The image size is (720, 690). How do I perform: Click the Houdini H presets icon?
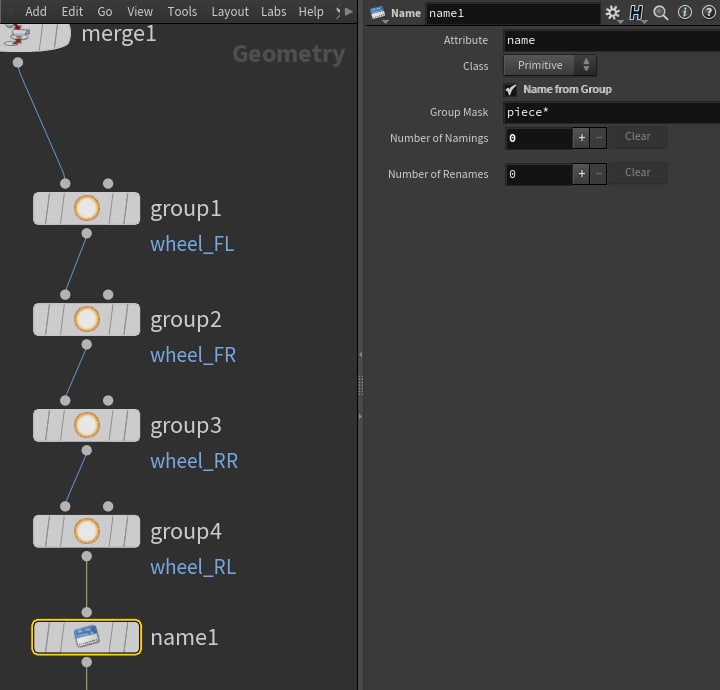(636, 13)
